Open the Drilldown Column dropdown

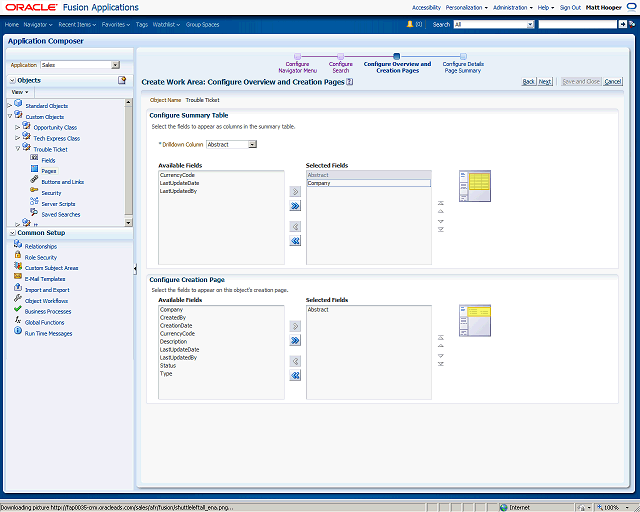[x=253, y=144]
